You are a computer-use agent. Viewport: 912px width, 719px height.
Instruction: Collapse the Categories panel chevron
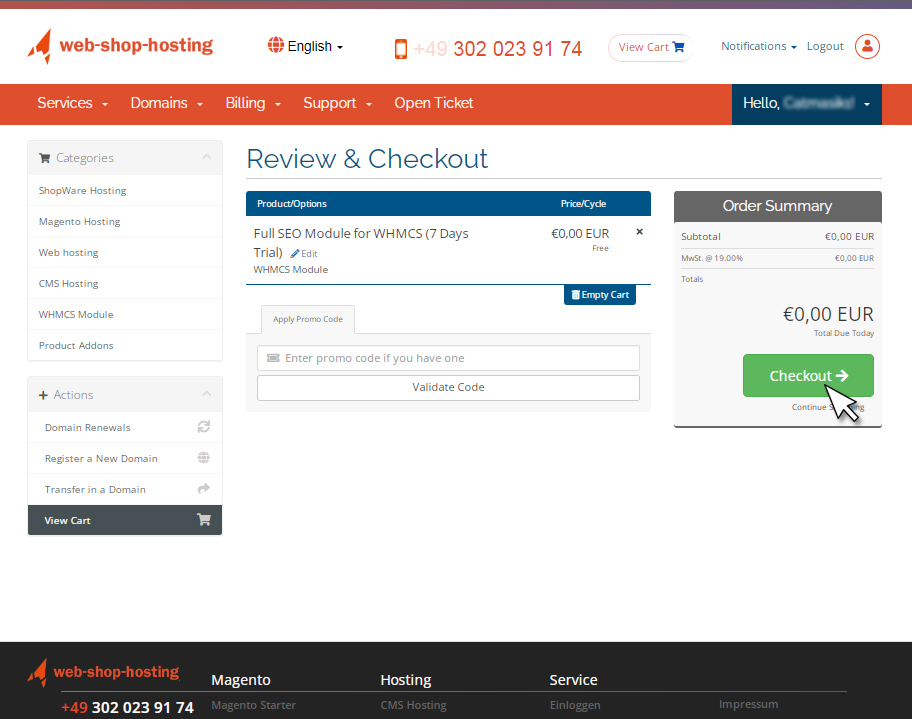pyautogui.click(x=206, y=157)
